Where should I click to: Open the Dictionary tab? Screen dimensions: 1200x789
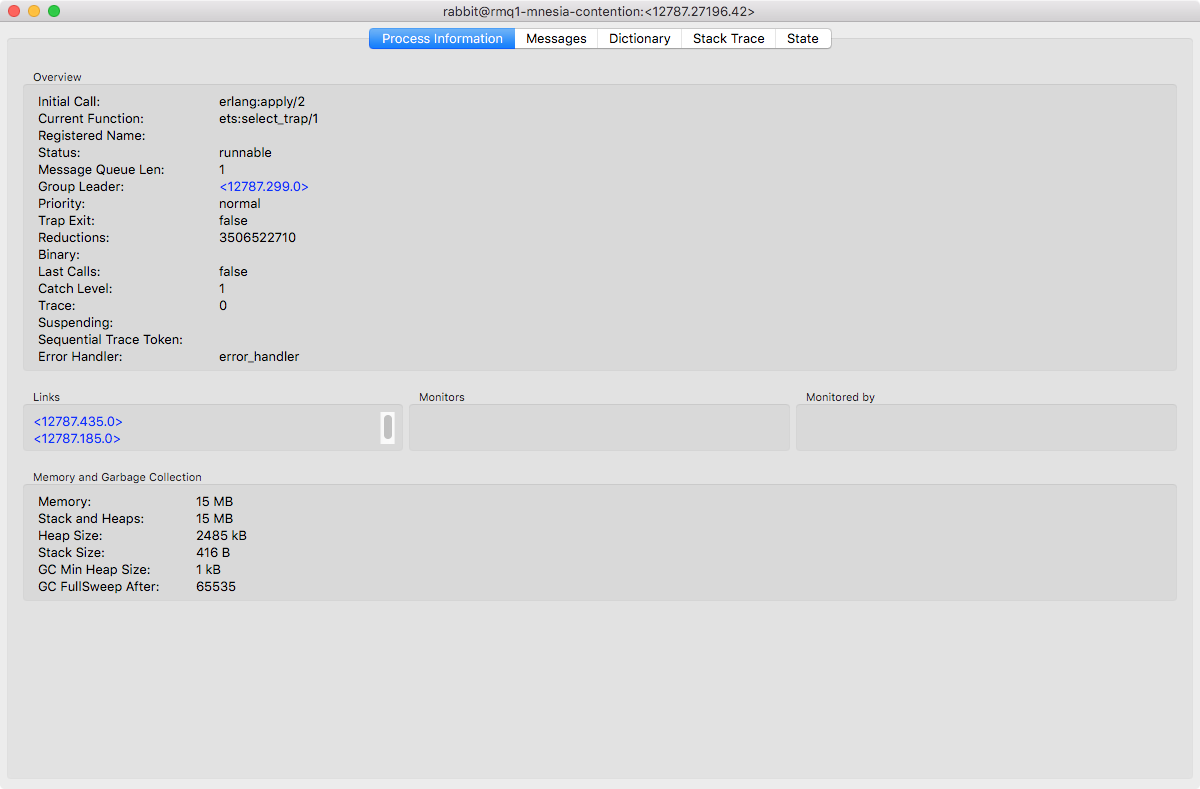tap(639, 38)
